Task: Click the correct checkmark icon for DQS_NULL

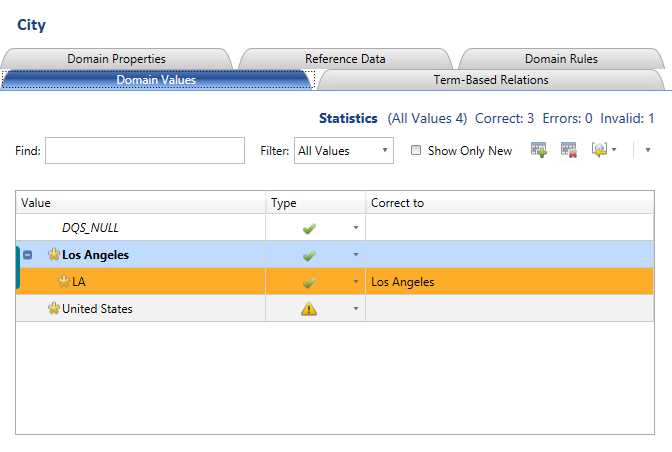Action: [x=309, y=228]
